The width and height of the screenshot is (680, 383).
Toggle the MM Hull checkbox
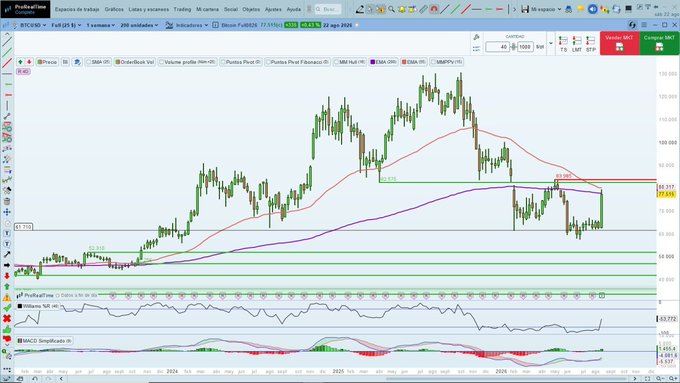point(336,62)
